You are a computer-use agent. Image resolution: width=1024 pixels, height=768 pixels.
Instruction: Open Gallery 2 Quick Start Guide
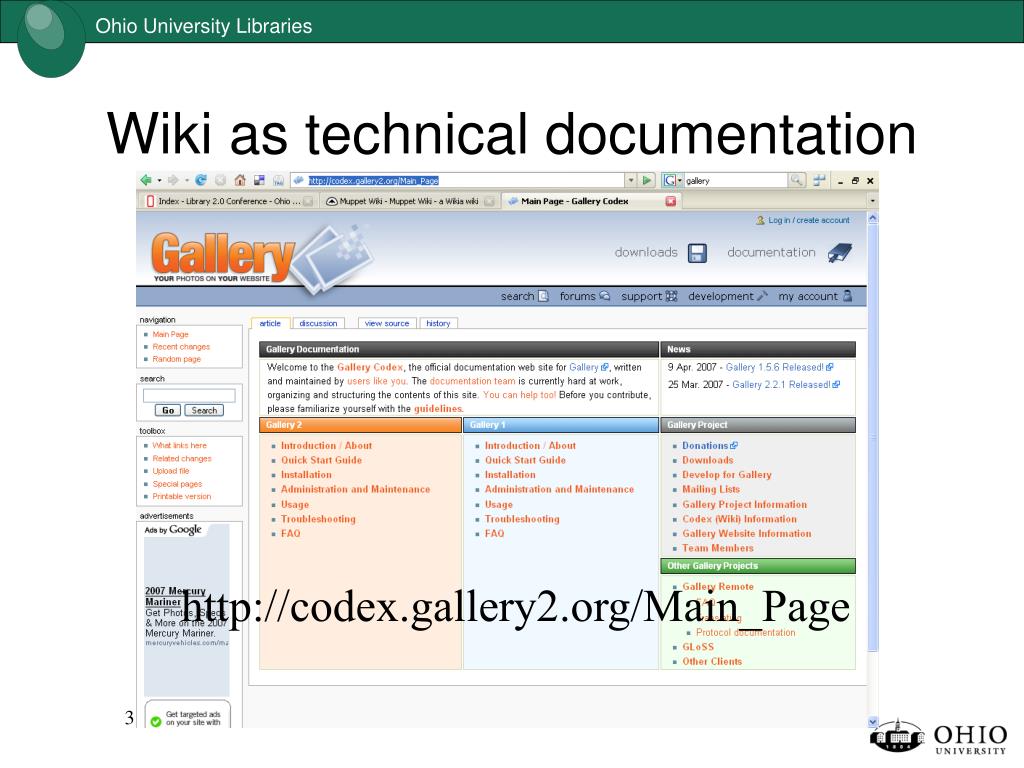[321, 460]
